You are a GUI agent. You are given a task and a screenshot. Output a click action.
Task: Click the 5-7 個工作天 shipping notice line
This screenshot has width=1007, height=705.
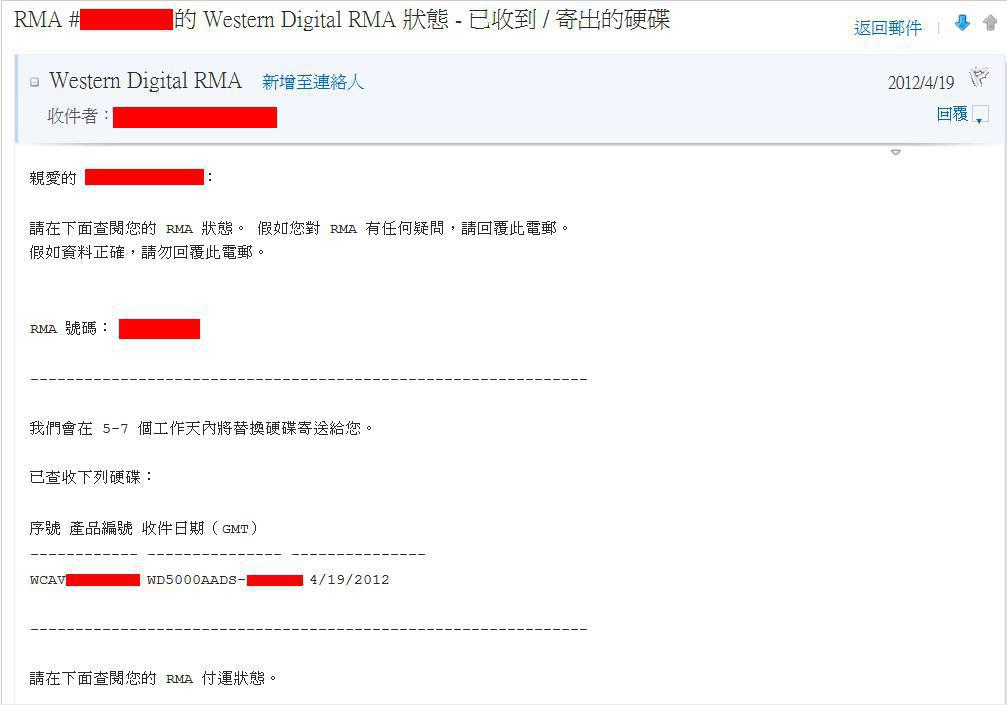(201, 428)
